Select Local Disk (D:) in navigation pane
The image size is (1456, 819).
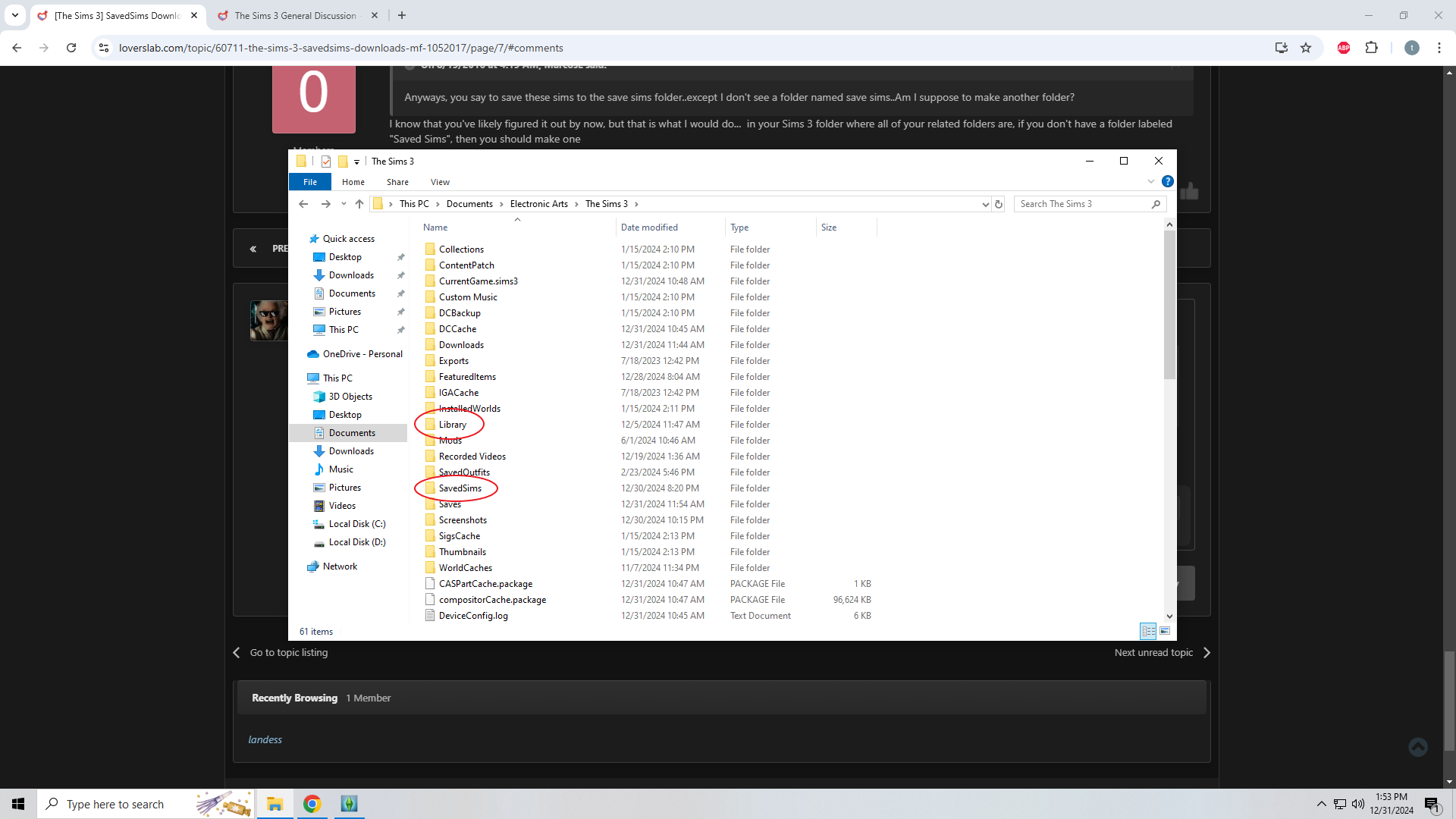tap(357, 542)
